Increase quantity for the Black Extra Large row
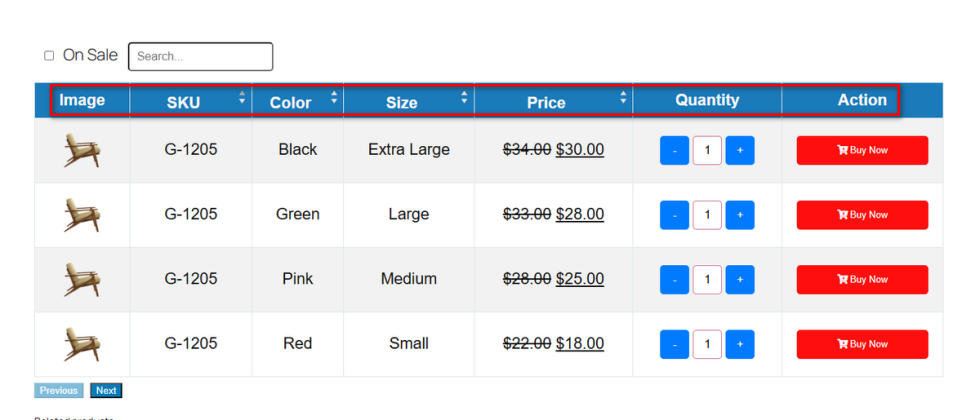This screenshot has width=980, height=420. coord(740,151)
